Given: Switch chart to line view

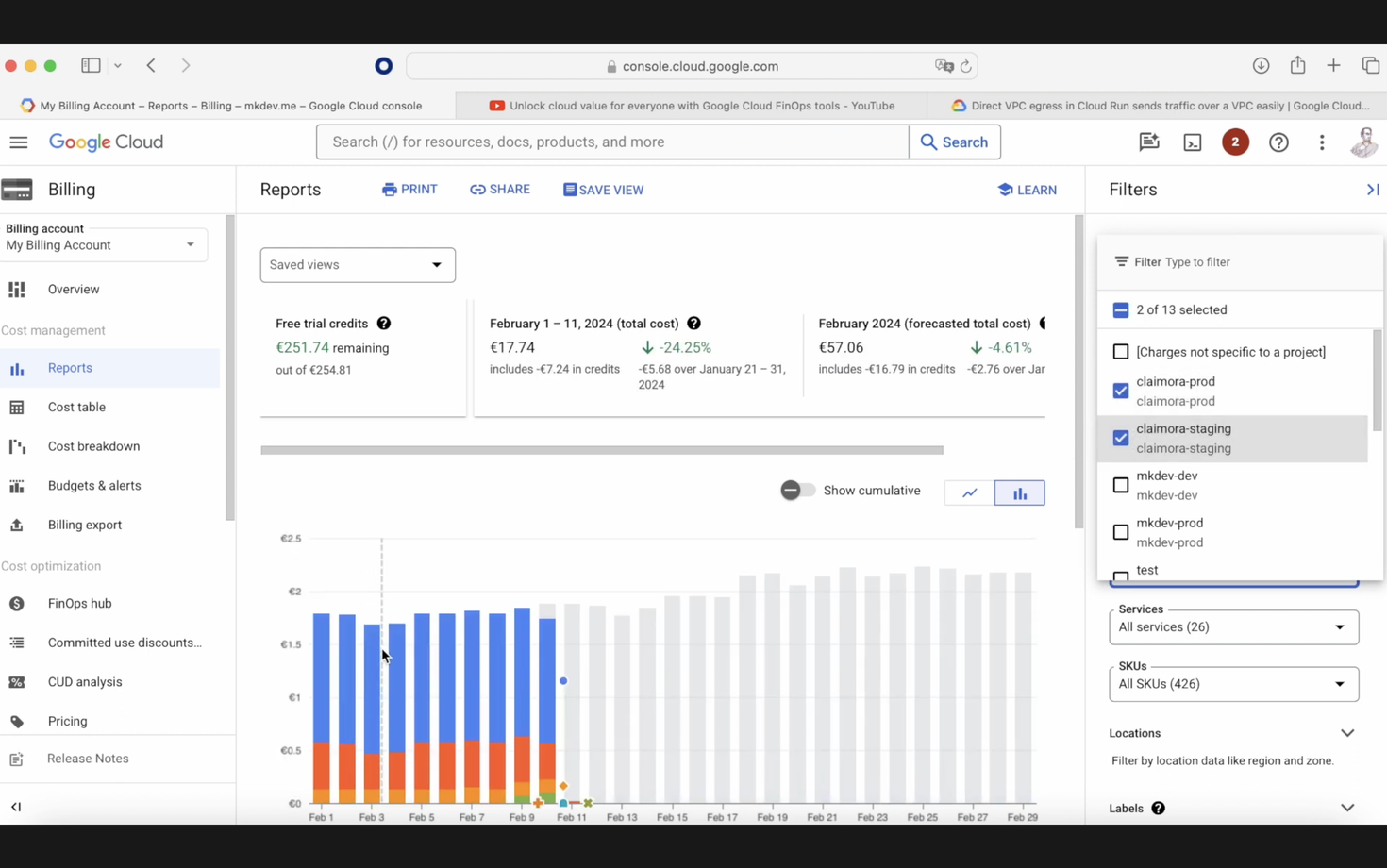Looking at the screenshot, I should (969, 492).
